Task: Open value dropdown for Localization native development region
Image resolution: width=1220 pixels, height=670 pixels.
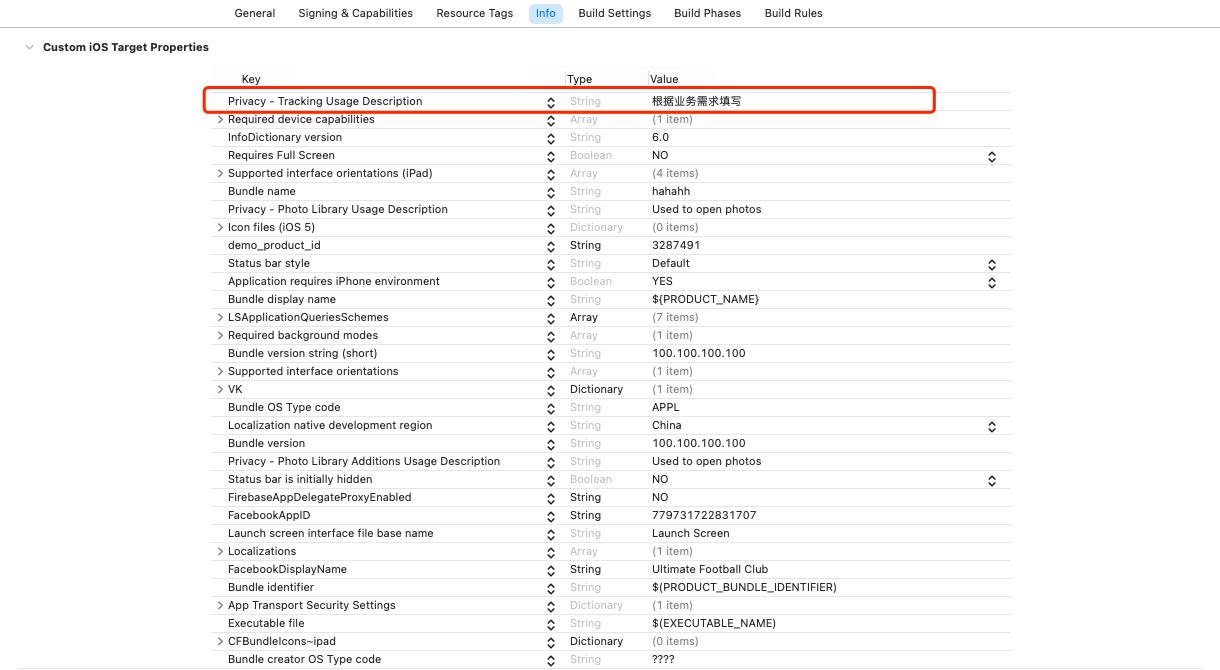Action: point(992,426)
